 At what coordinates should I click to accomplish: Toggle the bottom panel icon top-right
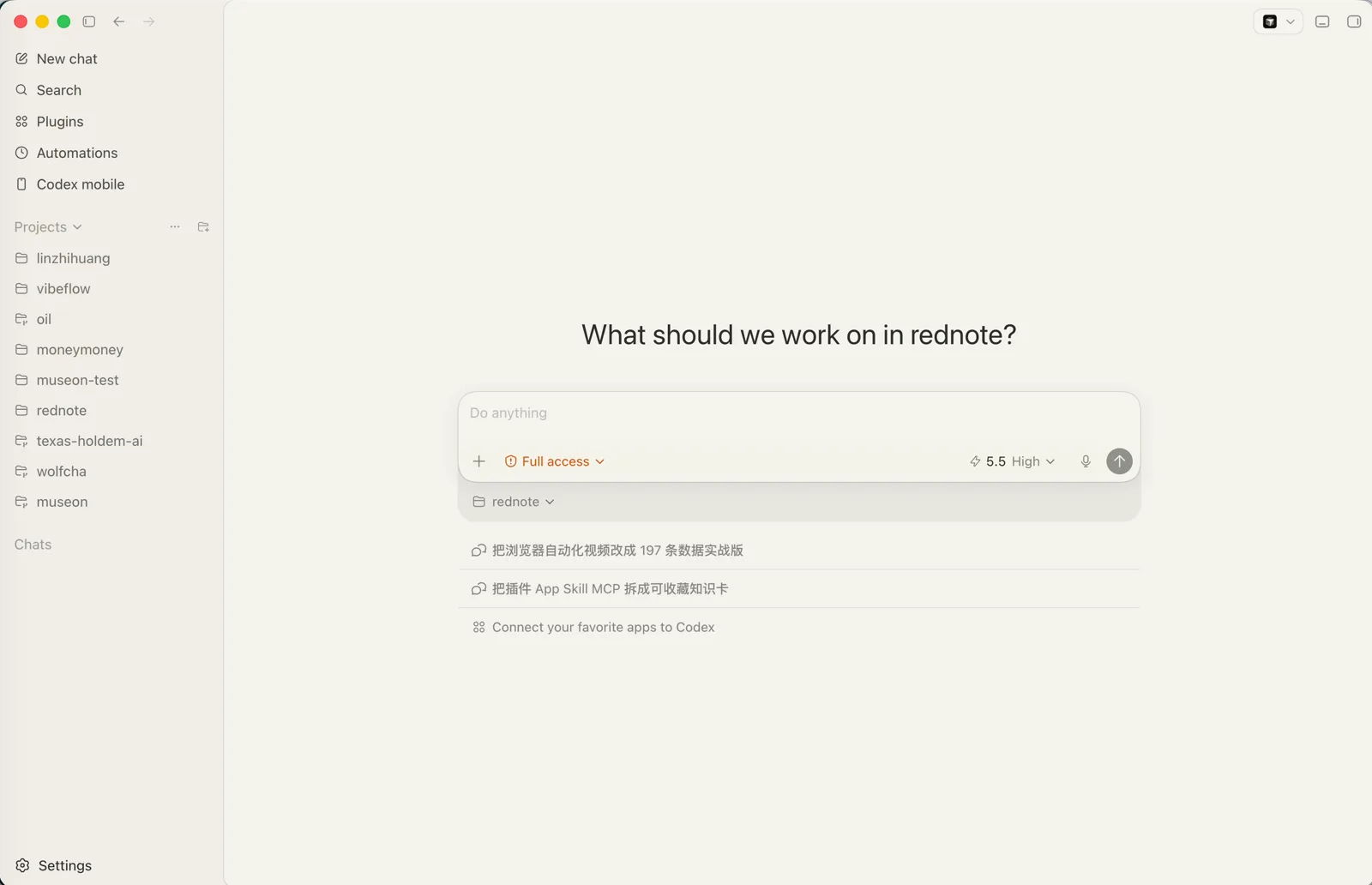(x=1322, y=21)
